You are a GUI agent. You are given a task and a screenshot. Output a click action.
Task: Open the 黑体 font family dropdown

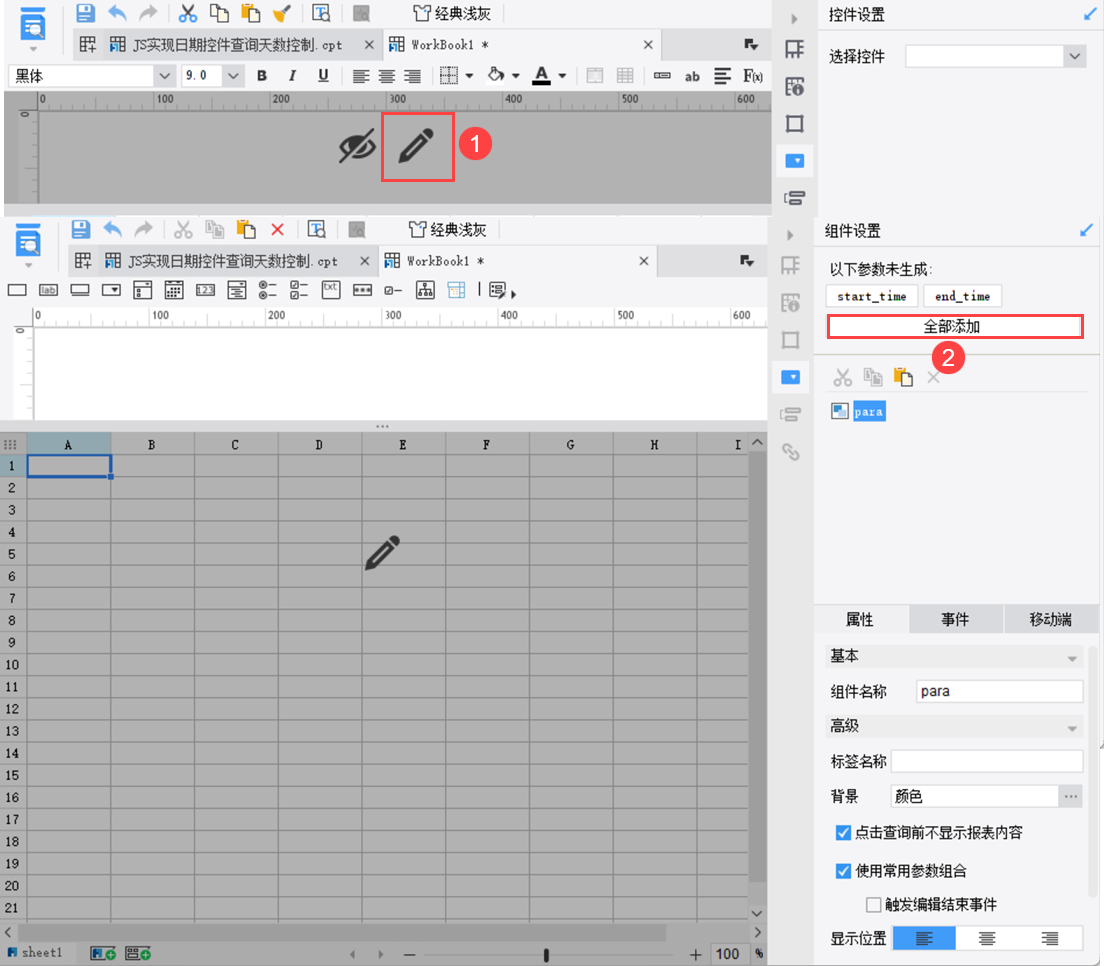pyautogui.click(x=164, y=76)
